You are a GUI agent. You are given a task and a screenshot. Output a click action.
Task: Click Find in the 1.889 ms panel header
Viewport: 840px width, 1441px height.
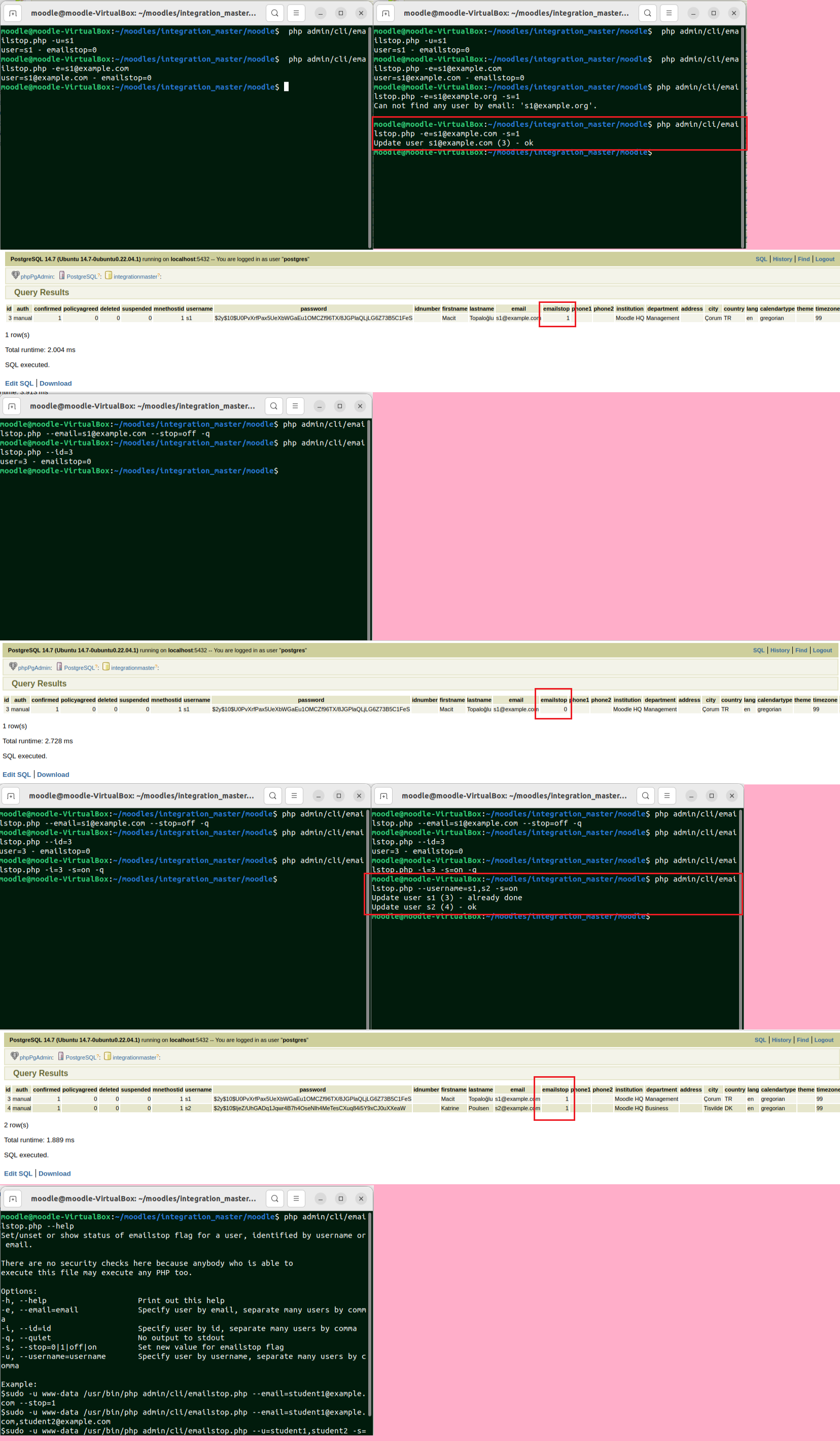click(x=803, y=1040)
